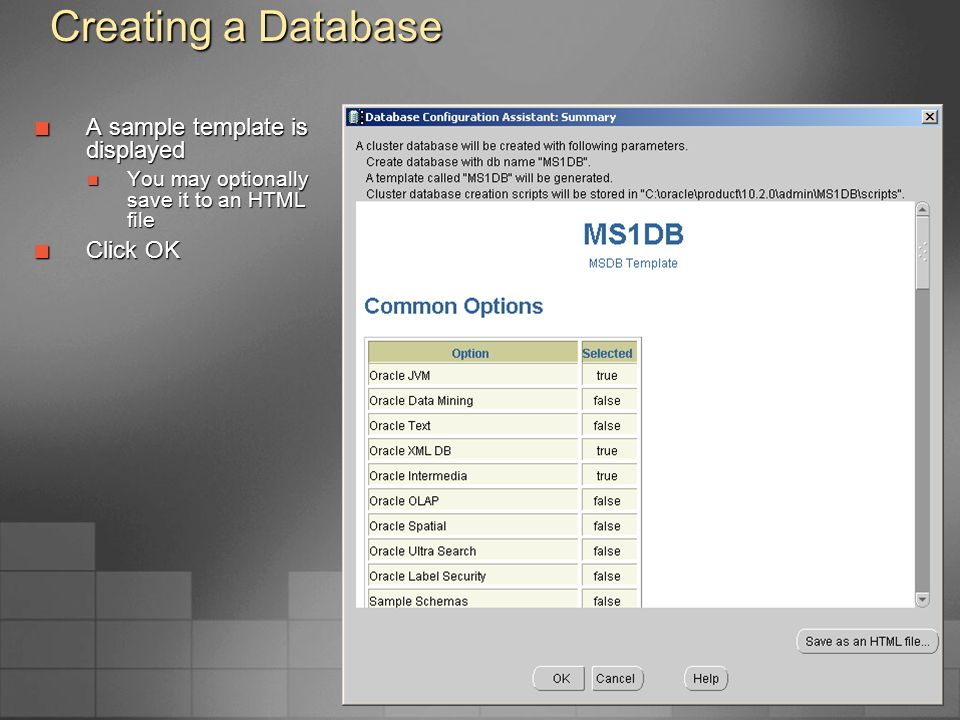Click the true value for Oracle XML DB
960x720 pixels.
[607, 451]
